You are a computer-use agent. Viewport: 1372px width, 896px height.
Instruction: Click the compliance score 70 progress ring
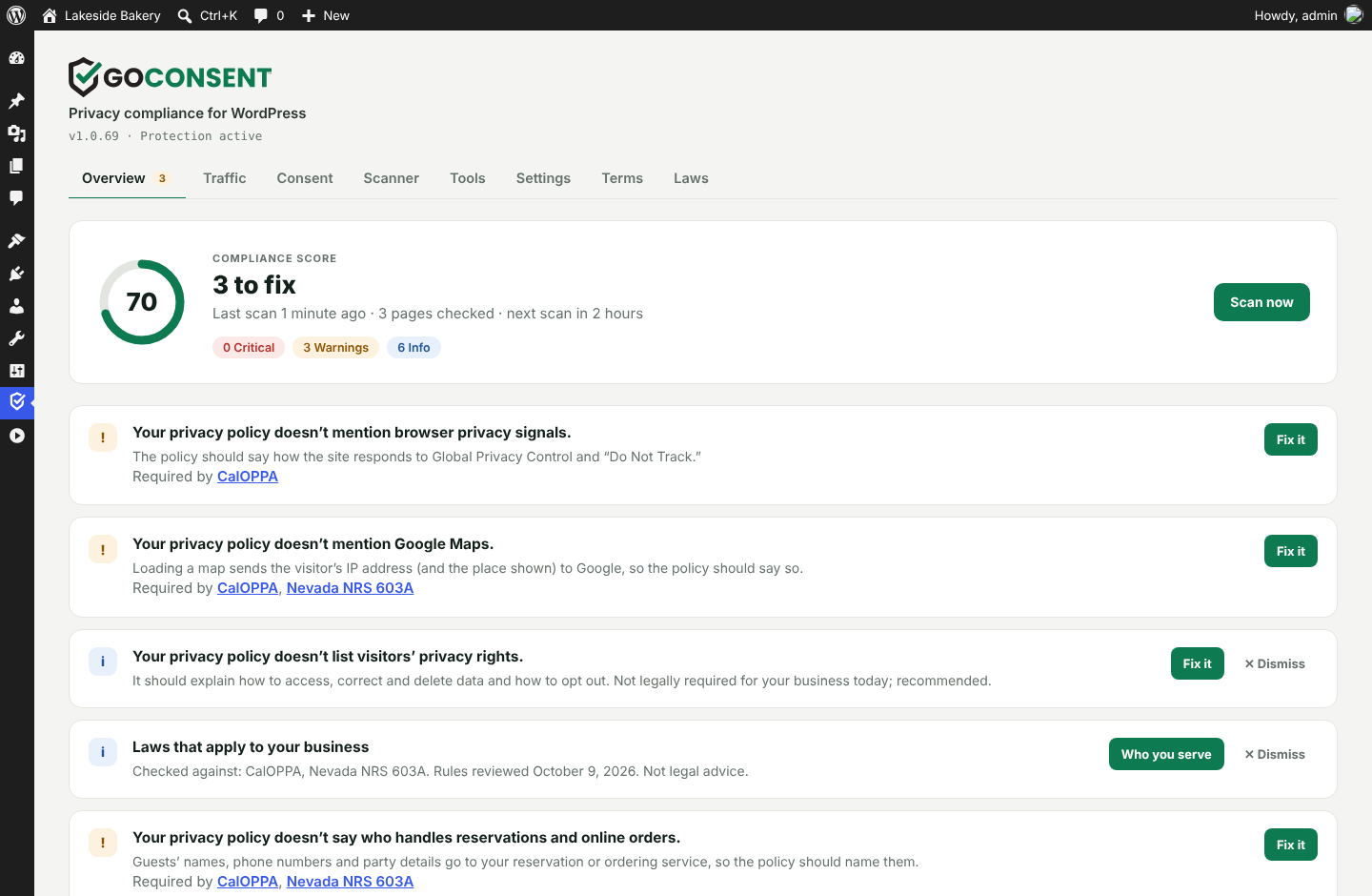coord(142,302)
